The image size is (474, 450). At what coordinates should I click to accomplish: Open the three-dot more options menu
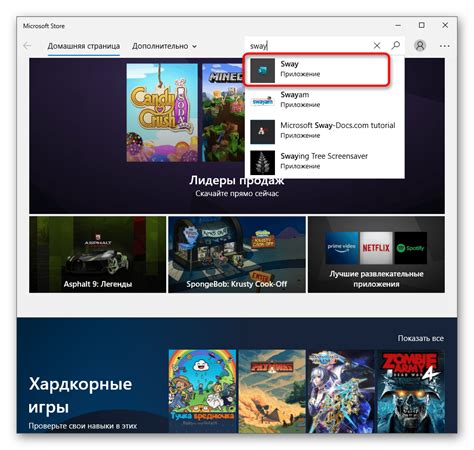444,46
